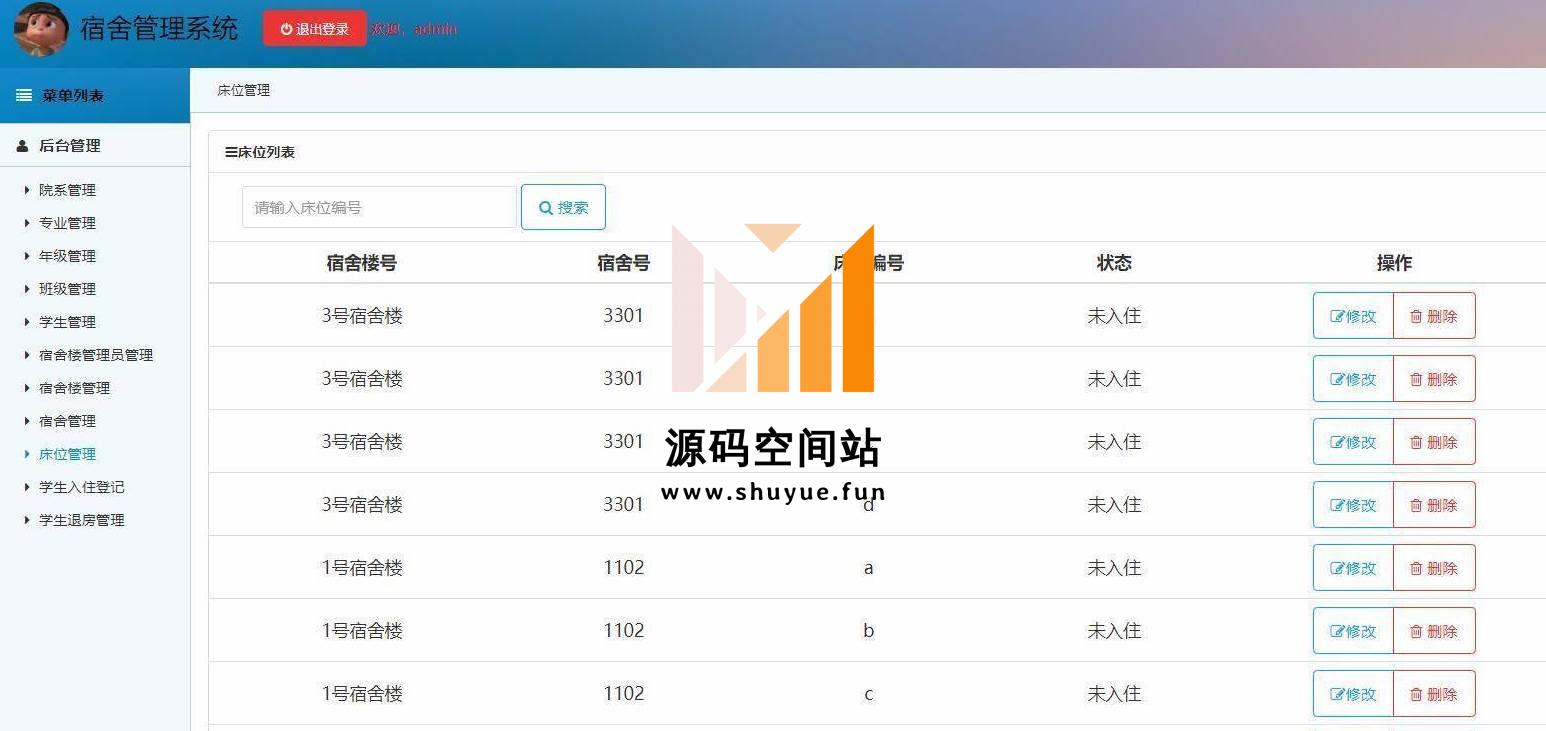Click the hamburger icon beside 菜单列表

click(x=24, y=96)
